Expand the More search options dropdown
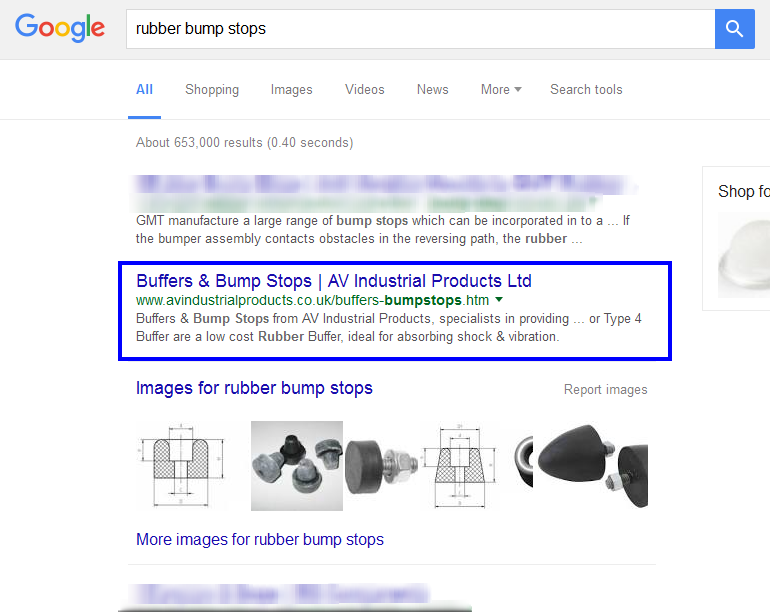Screen dimensions: 770x612 pos(501,89)
